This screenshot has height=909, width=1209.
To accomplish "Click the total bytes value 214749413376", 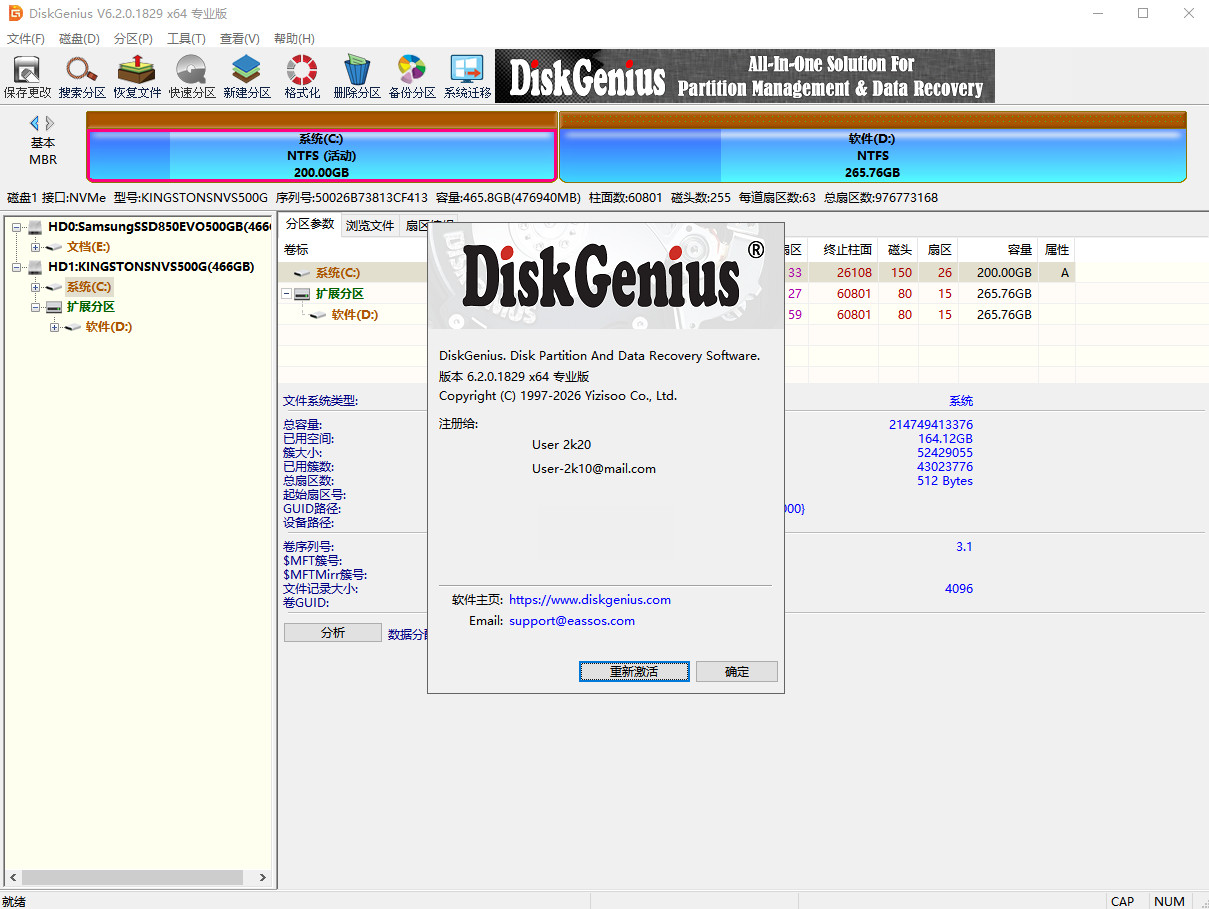I will (x=931, y=425).
